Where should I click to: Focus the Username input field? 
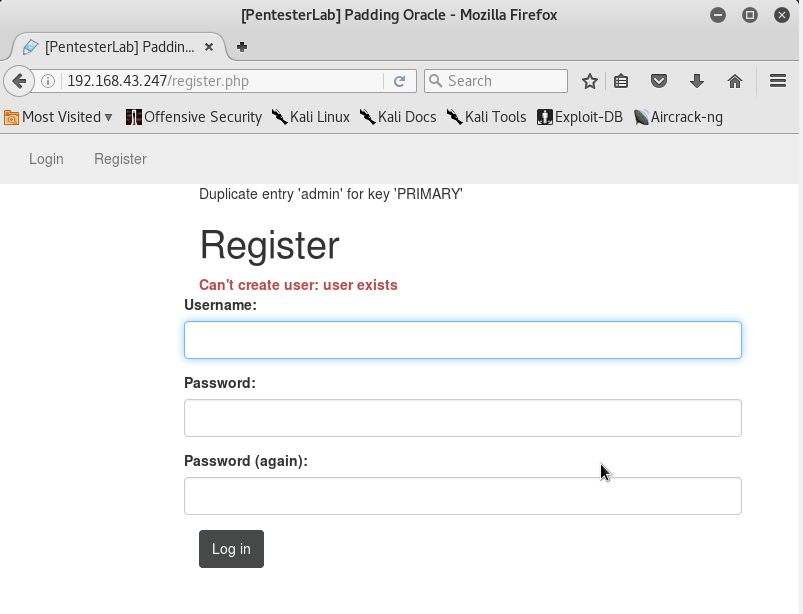(463, 340)
